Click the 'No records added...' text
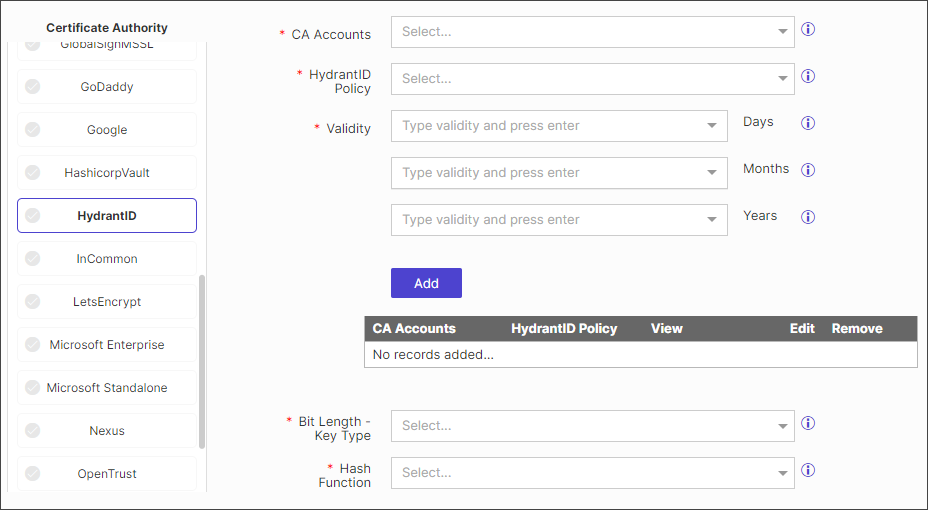Image resolution: width=928 pixels, height=510 pixels. 433,354
